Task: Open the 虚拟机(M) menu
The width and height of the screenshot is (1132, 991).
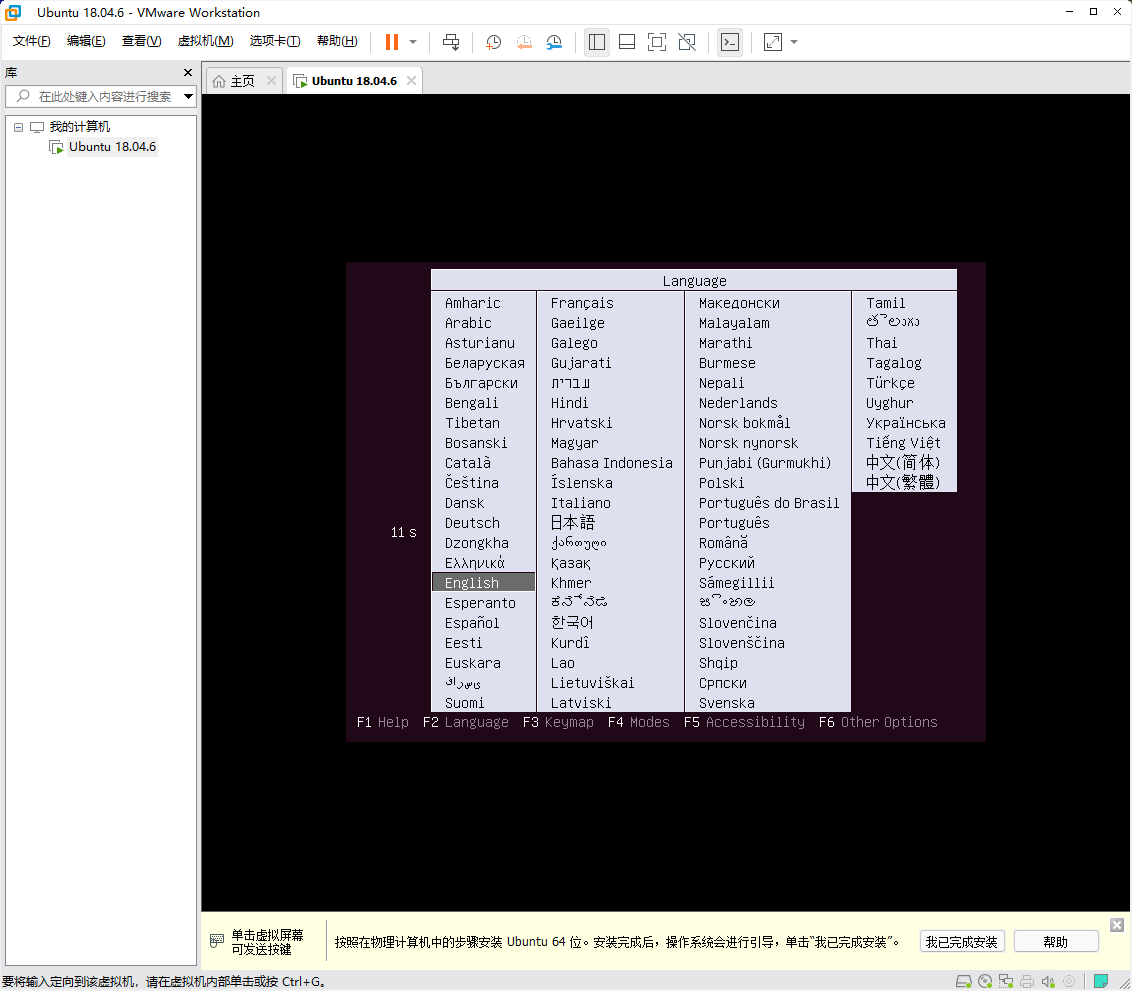Action: pos(206,41)
